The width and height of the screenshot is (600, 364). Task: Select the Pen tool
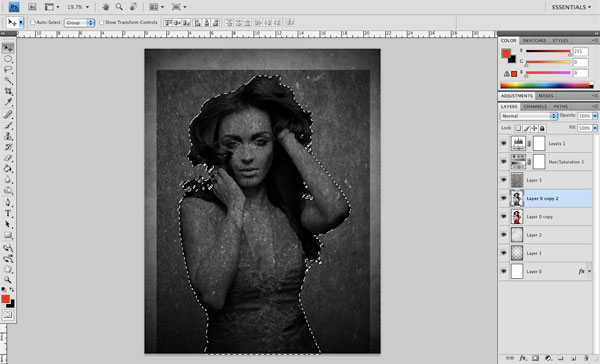[x=8, y=203]
